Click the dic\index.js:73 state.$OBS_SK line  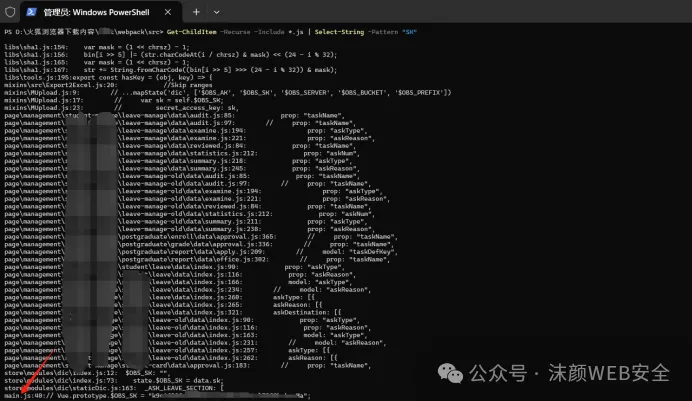click(114, 380)
